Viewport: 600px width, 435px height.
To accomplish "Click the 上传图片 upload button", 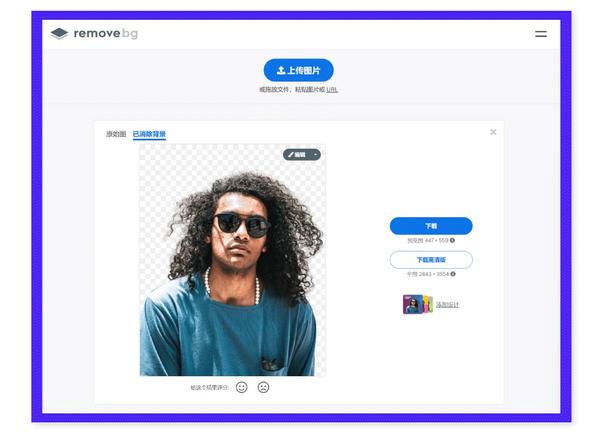I will coord(298,70).
